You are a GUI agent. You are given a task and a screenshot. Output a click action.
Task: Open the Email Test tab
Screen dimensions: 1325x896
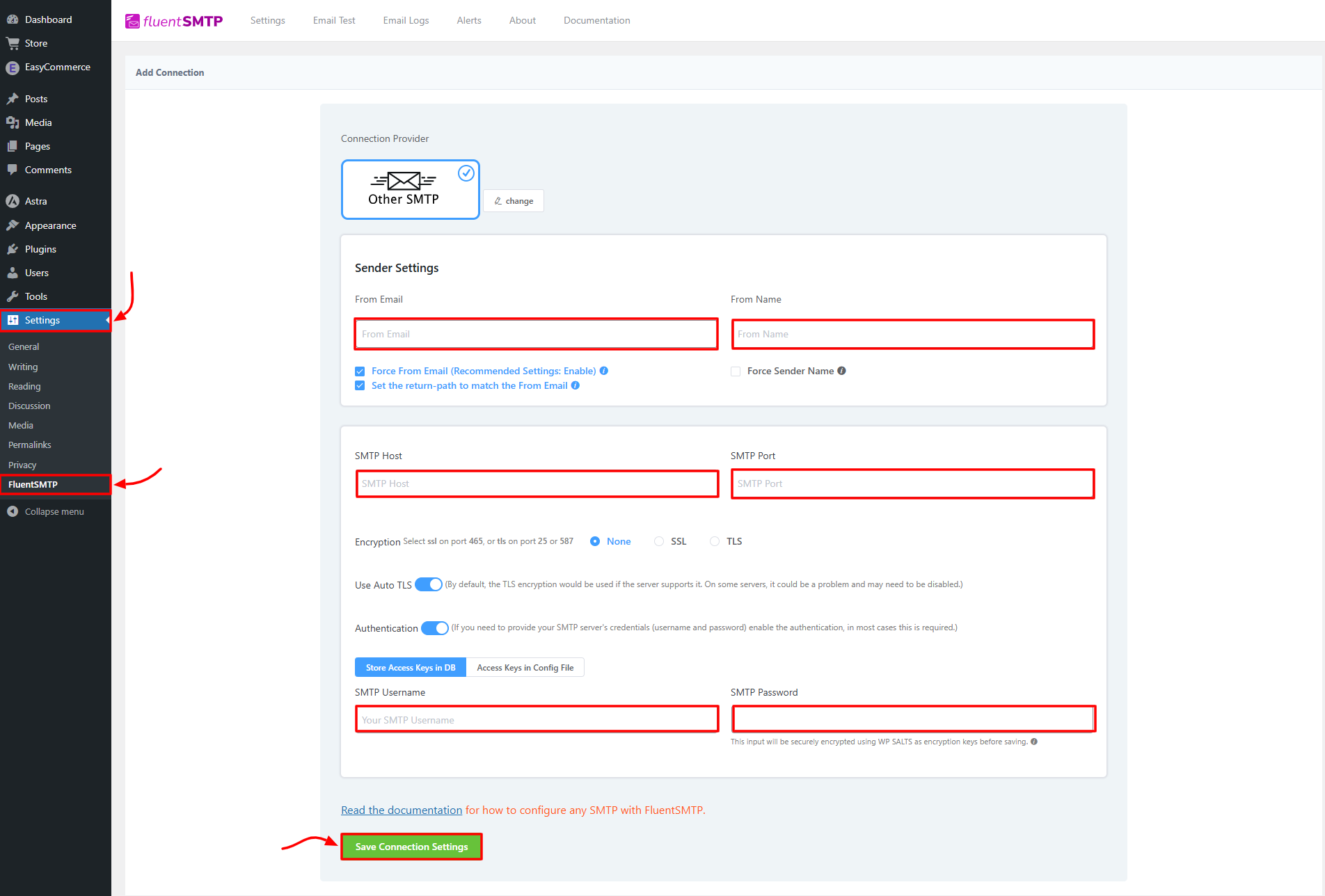click(334, 20)
